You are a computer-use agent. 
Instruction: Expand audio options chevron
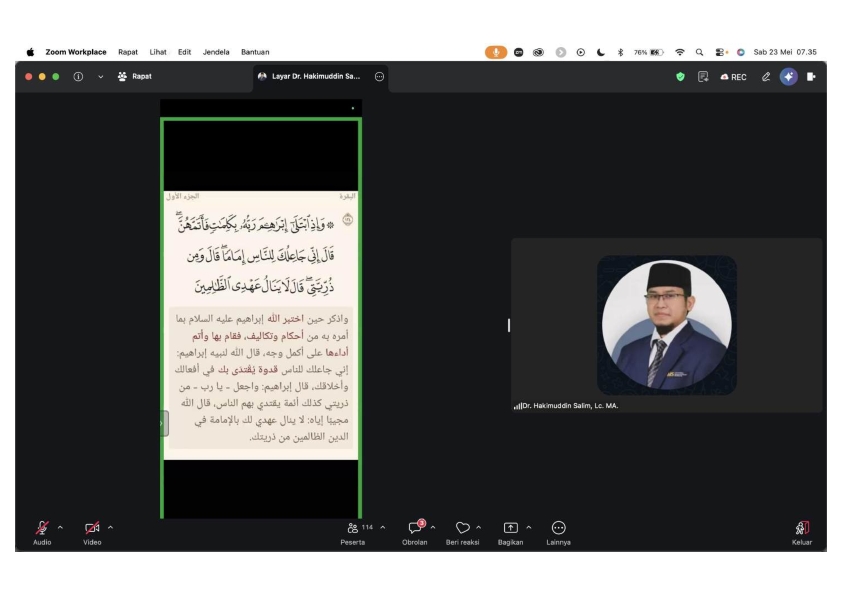(60, 527)
